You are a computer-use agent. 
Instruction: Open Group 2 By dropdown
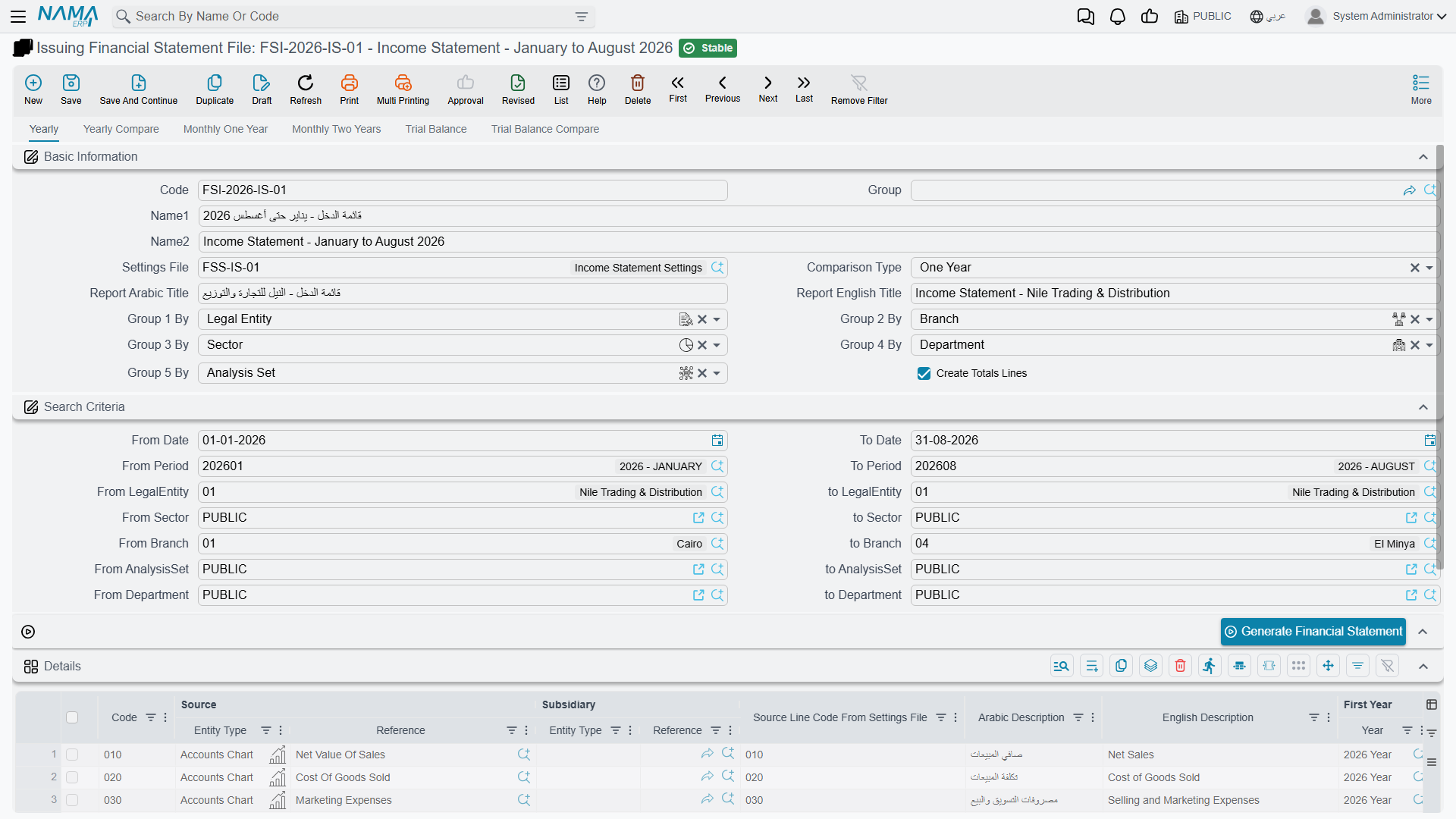1429,319
